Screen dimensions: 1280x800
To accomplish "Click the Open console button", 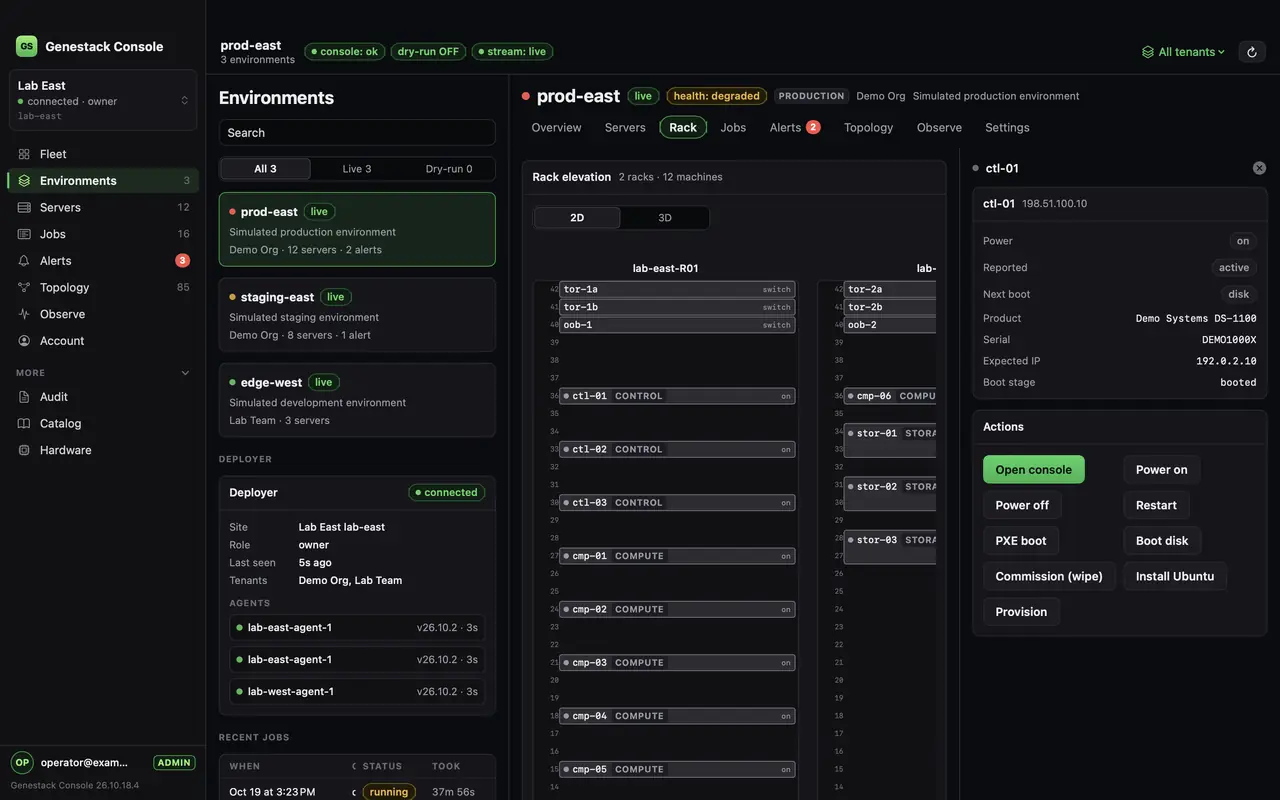I will (x=1033, y=470).
